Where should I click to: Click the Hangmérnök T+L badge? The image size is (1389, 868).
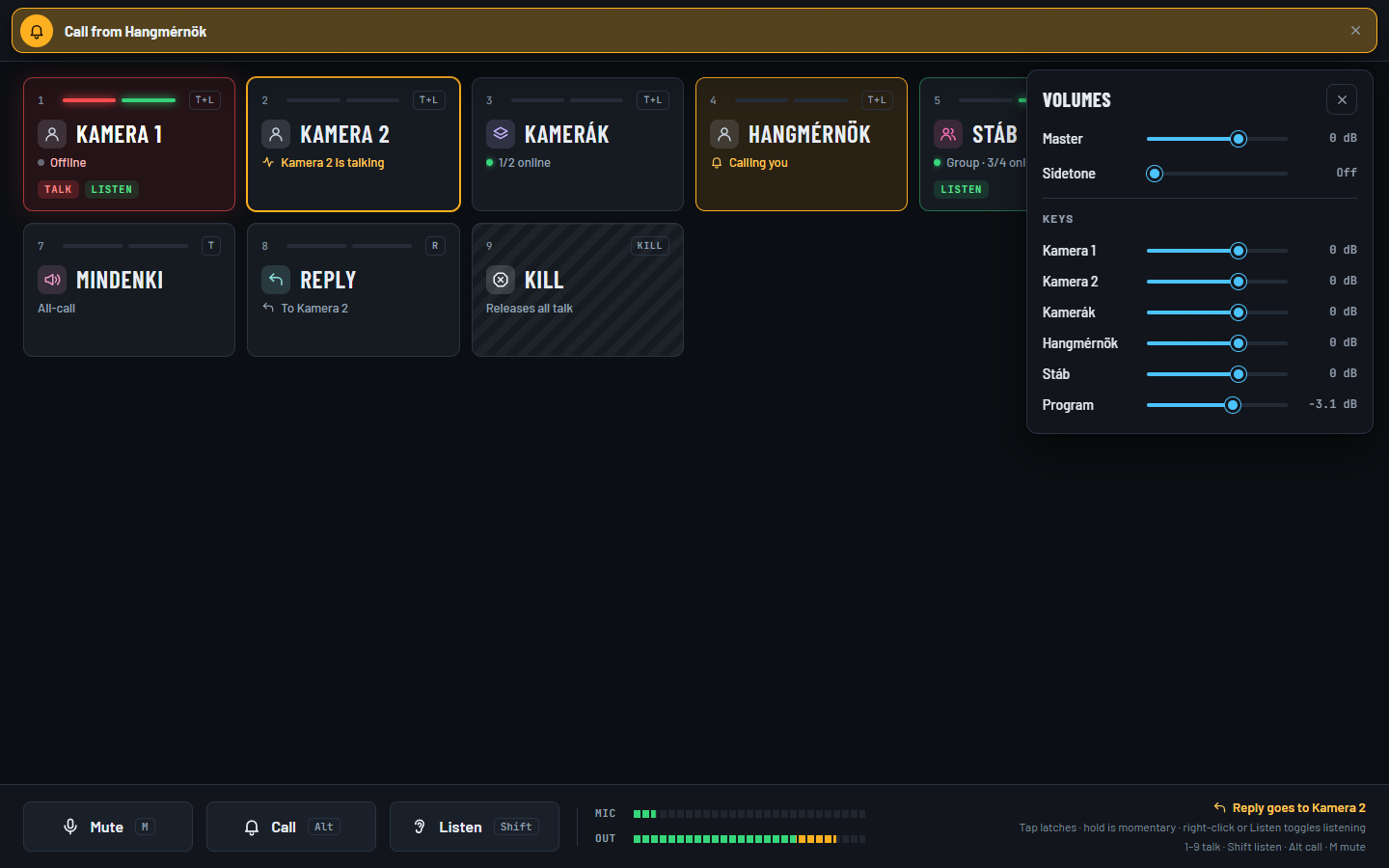[877, 100]
